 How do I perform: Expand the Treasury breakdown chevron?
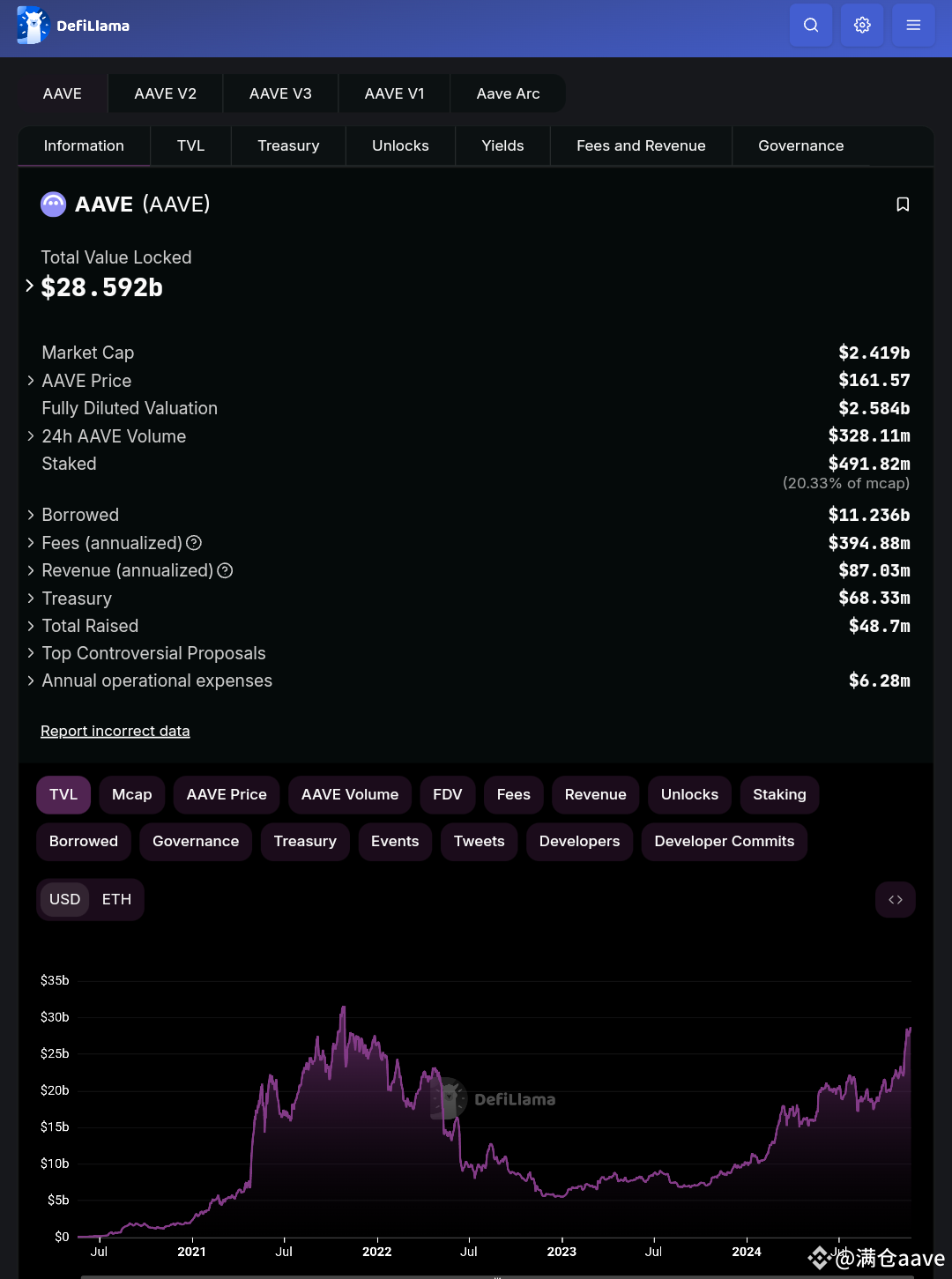click(x=29, y=599)
